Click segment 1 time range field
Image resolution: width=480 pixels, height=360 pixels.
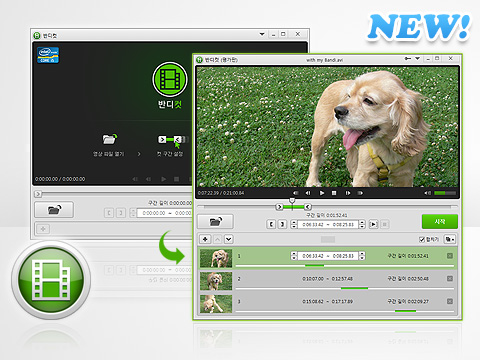tap(328, 256)
